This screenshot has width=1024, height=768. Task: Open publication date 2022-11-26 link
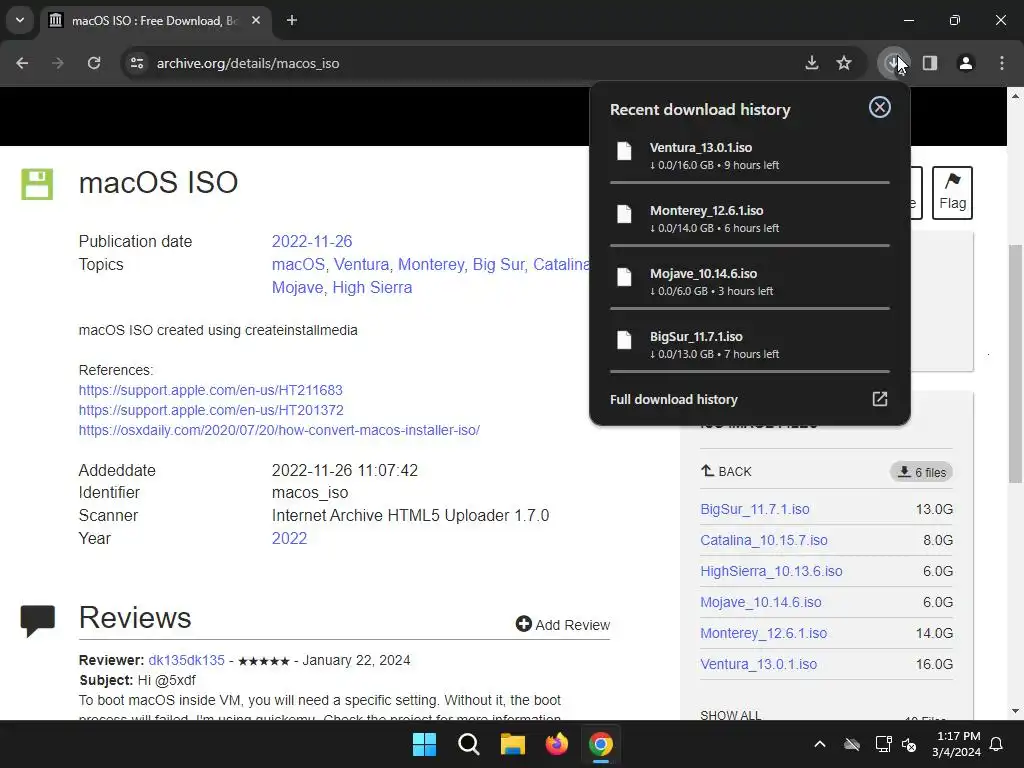[x=312, y=242]
